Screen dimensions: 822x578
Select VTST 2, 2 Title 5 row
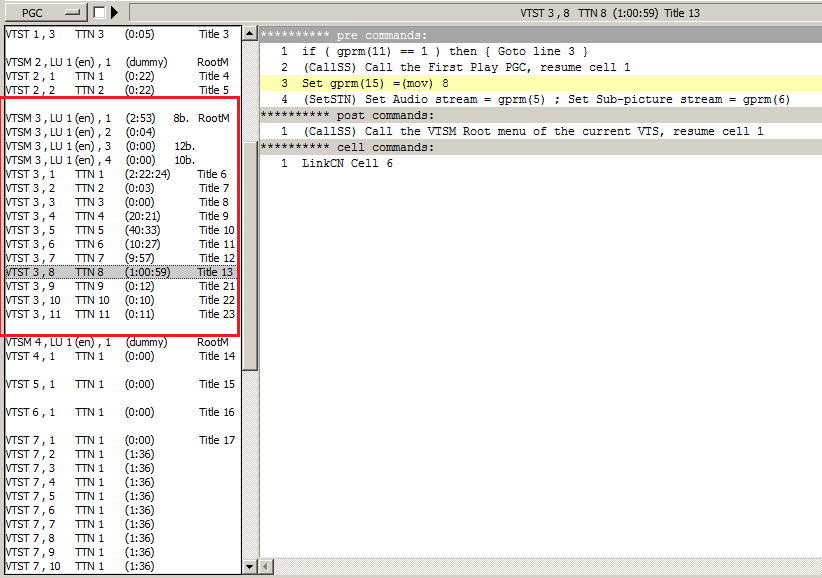point(122,90)
